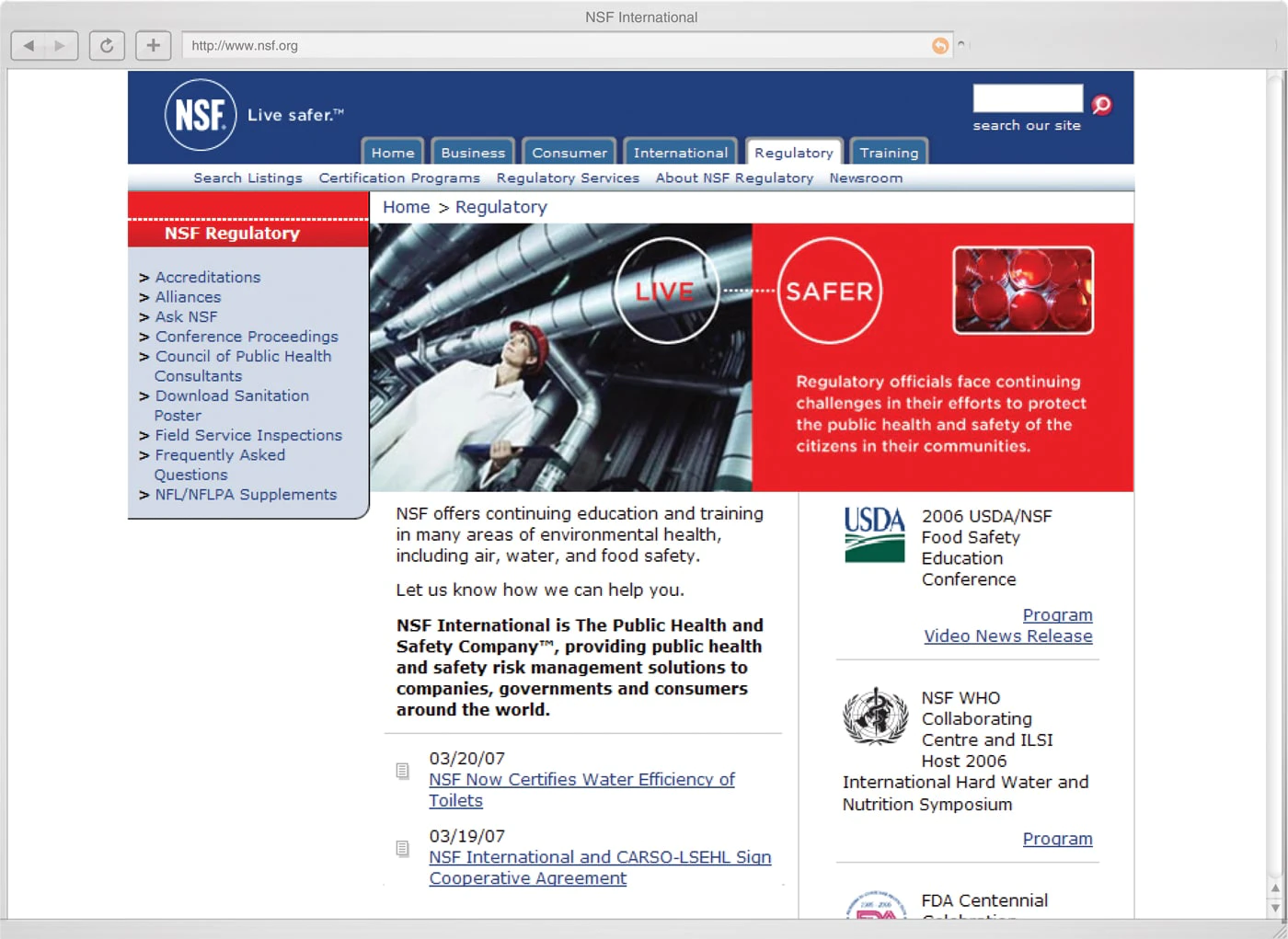Select the USDA logo
This screenshot has width=1288, height=939.
(873, 533)
